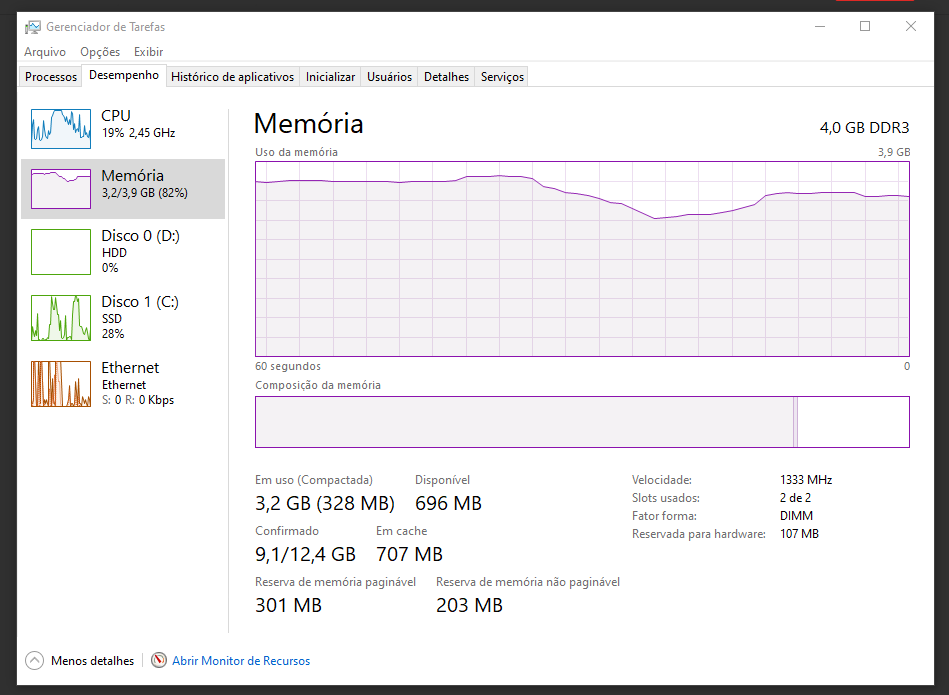The width and height of the screenshot is (949, 695).
Task: Switch to the Processos tab
Action: click(51, 77)
